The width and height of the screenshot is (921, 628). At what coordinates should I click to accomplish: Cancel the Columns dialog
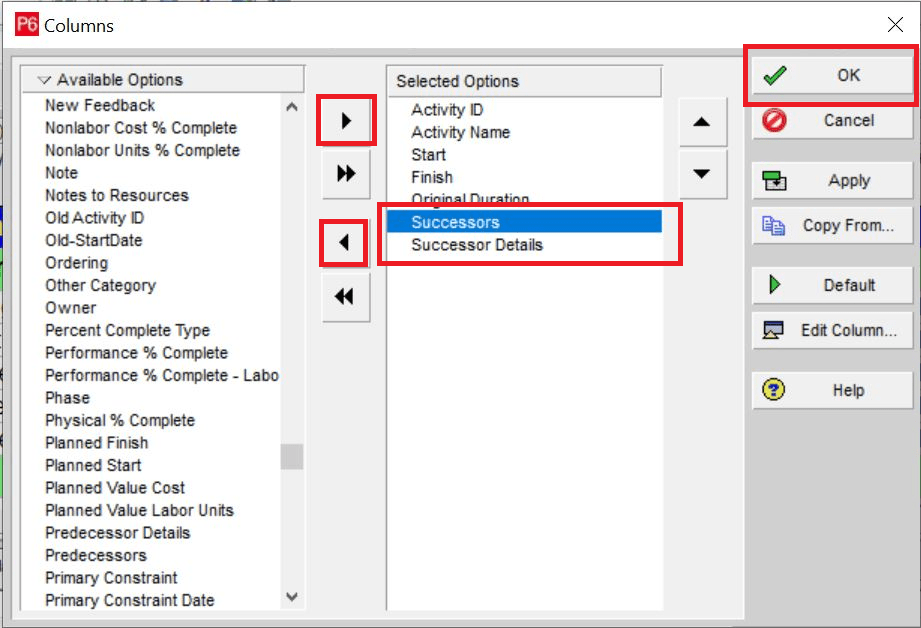click(x=833, y=120)
